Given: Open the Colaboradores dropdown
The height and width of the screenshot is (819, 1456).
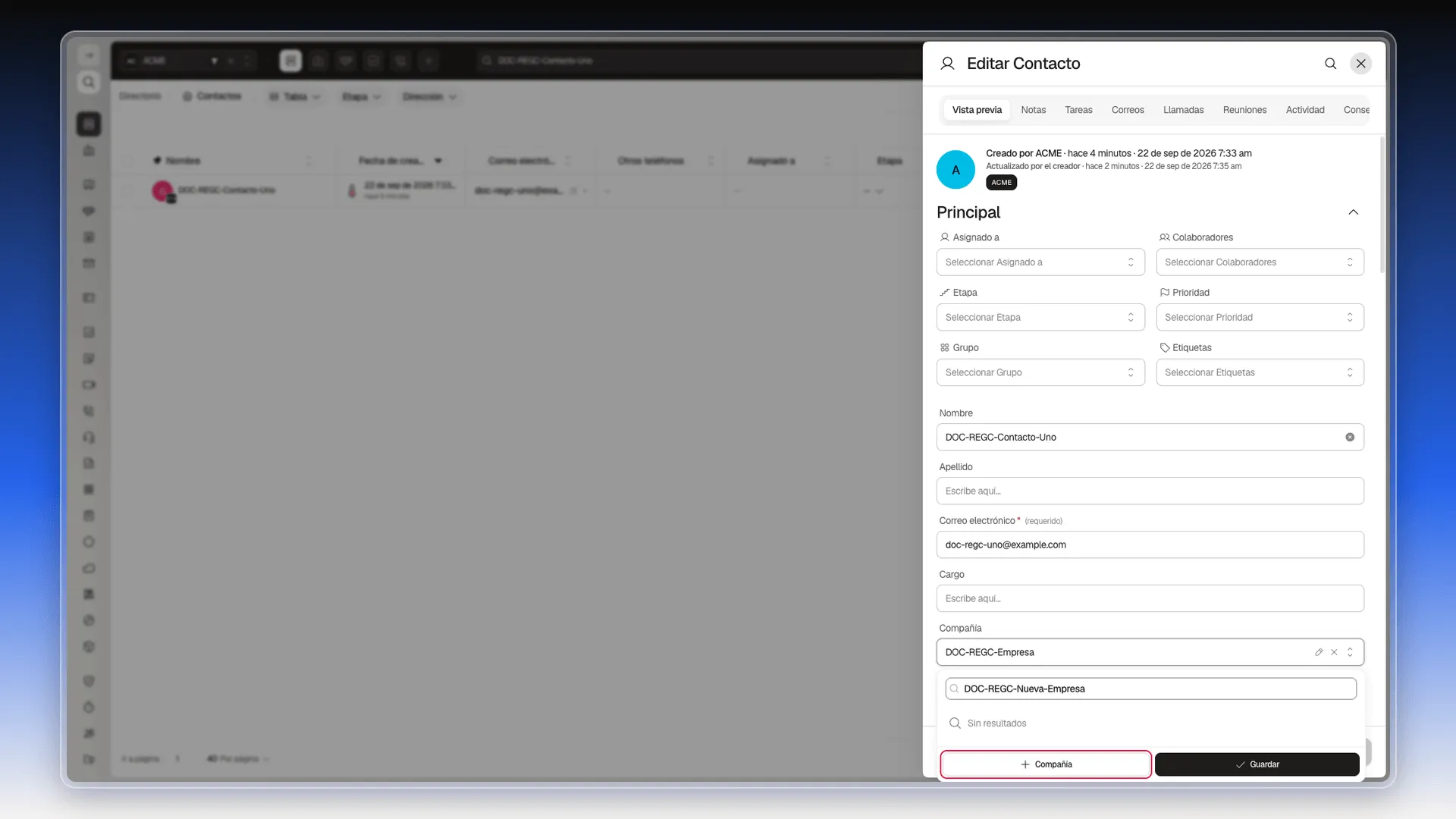Looking at the screenshot, I should (1260, 262).
